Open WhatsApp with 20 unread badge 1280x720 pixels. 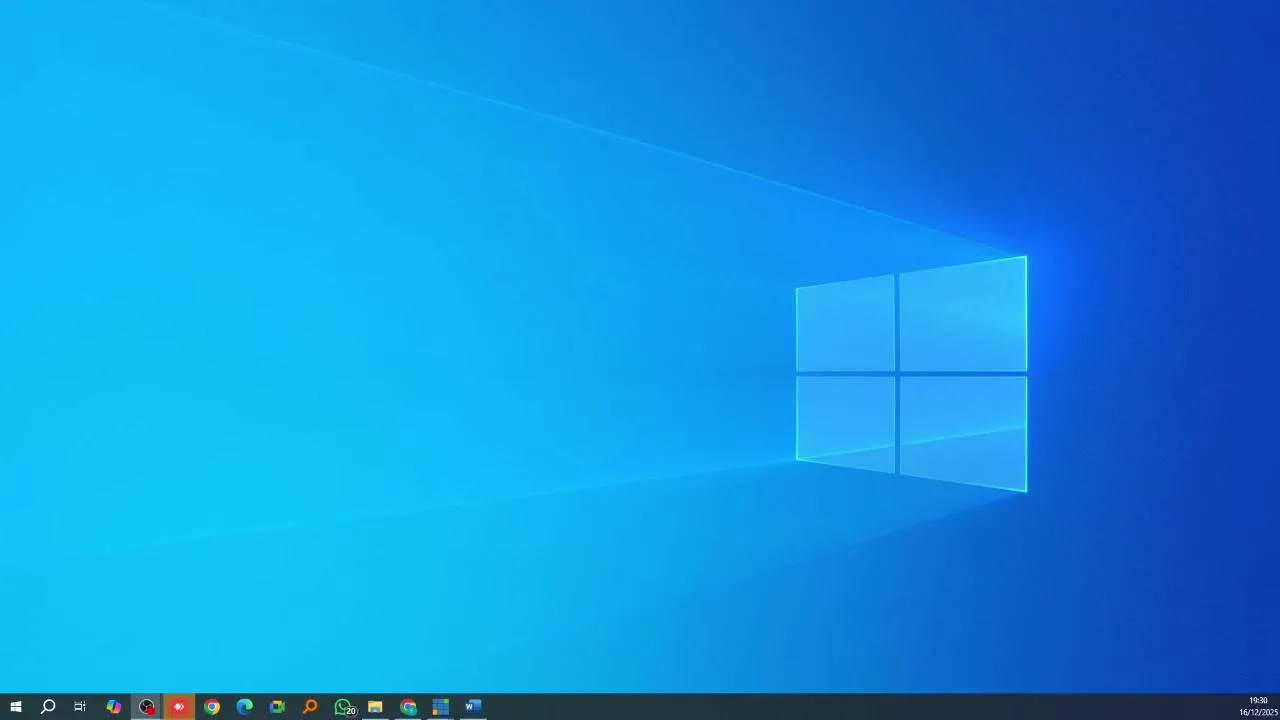pyautogui.click(x=343, y=707)
